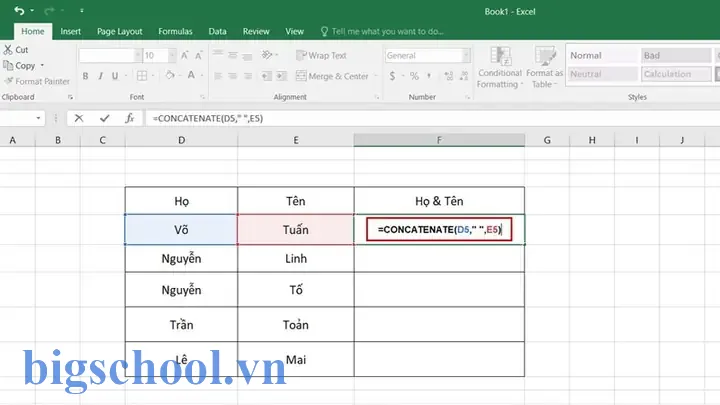Click the Bottom Align icon

pyautogui.click(x=248, y=56)
